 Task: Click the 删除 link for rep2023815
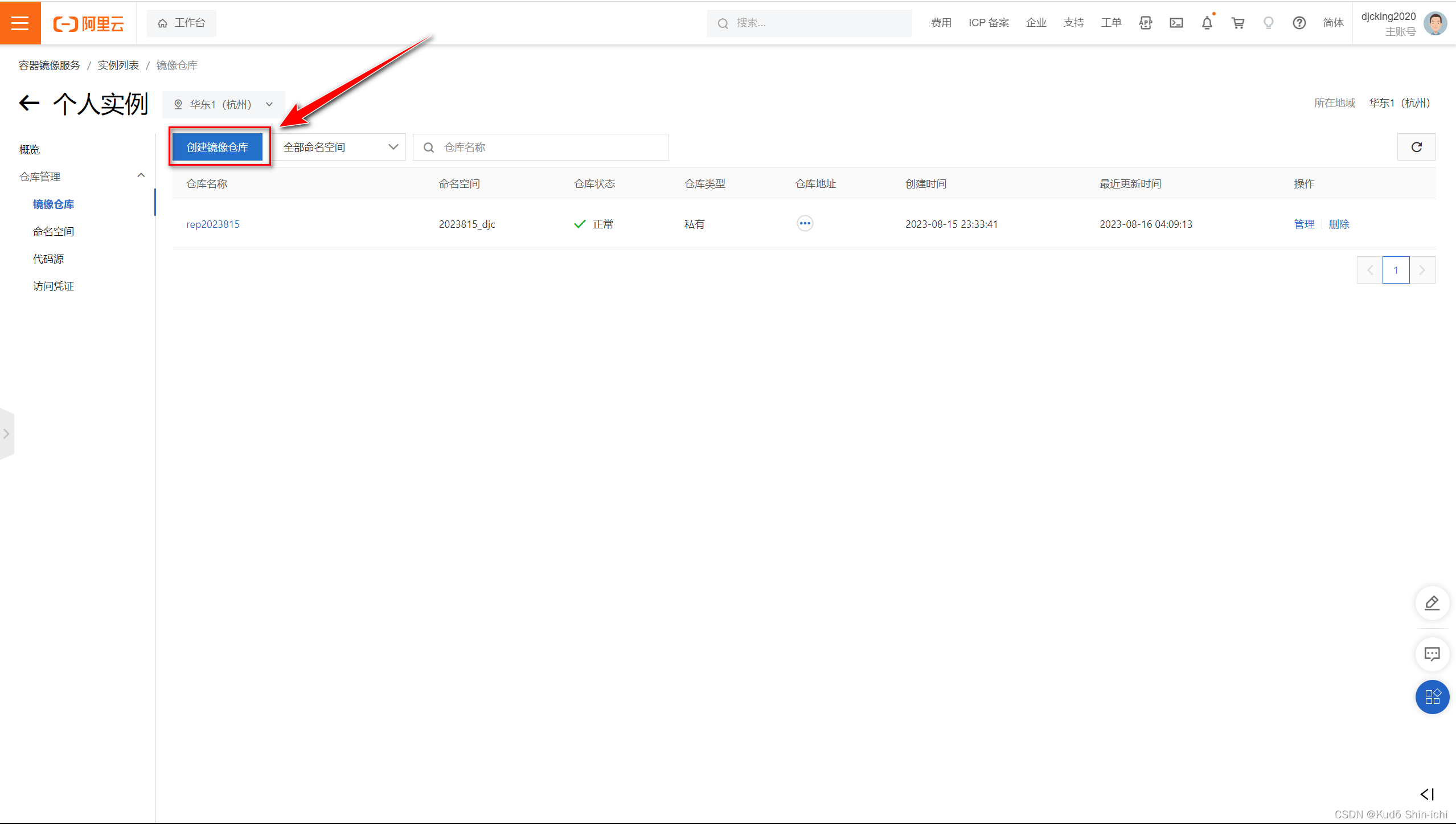pos(1339,224)
